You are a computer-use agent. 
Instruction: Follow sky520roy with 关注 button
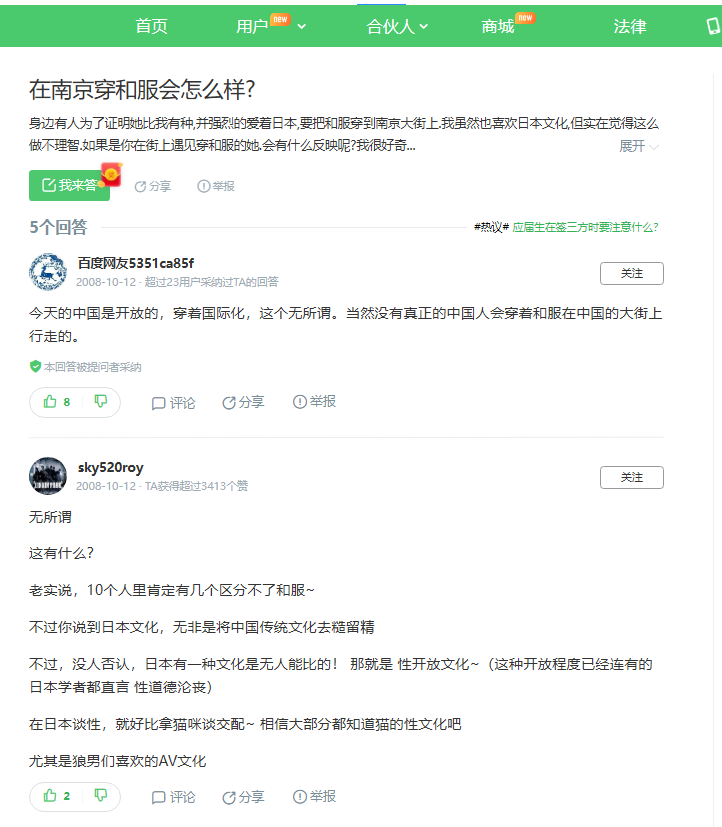pos(631,477)
